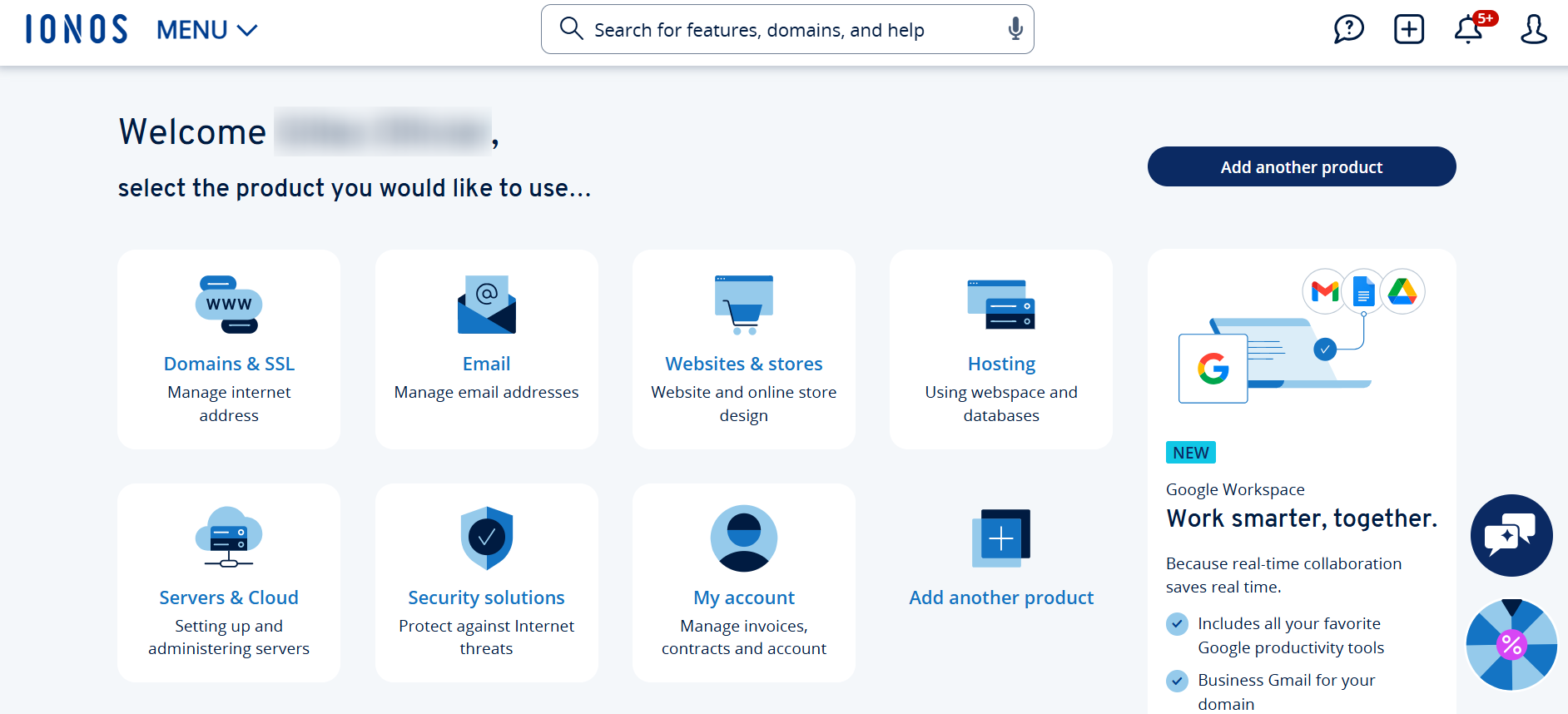Click the Domains & SSL www icon
This screenshot has height=714, width=1568.
click(229, 305)
